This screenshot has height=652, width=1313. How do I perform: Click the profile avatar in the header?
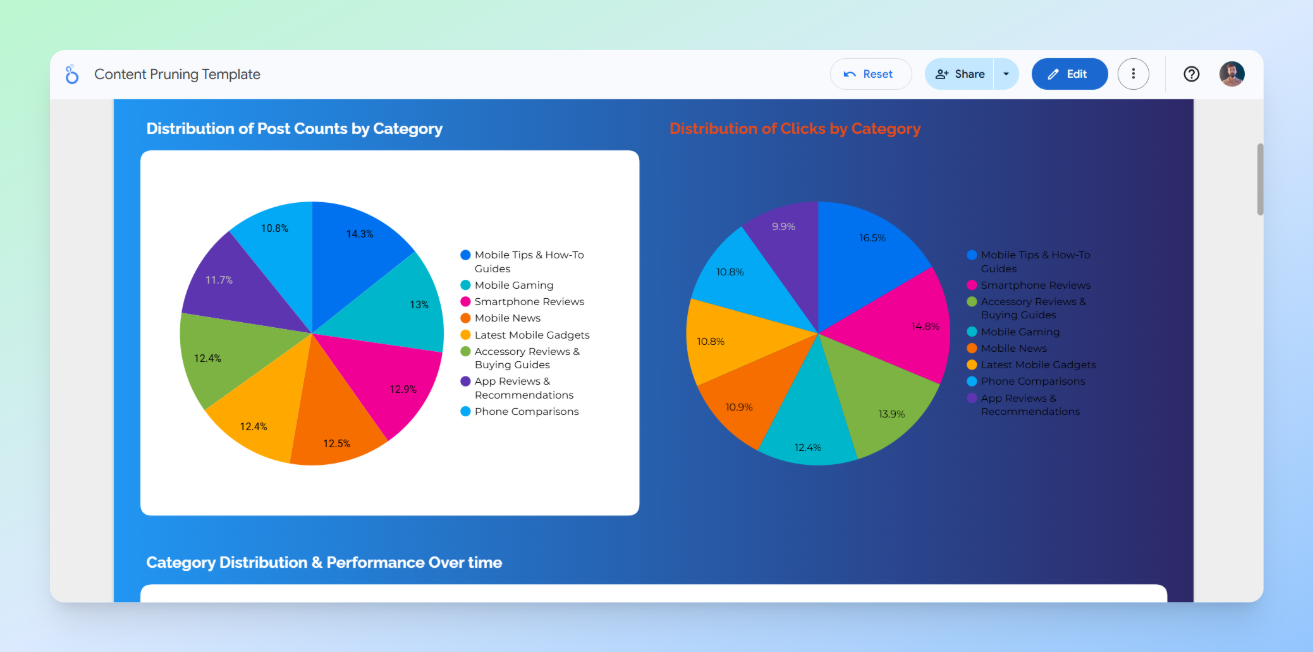click(x=1231, y=73)
